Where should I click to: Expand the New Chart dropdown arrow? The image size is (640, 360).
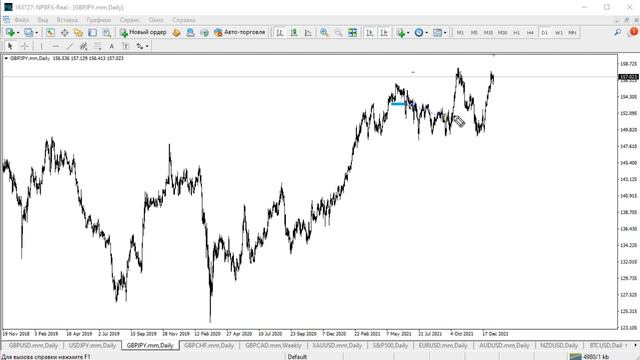[18, 33]
